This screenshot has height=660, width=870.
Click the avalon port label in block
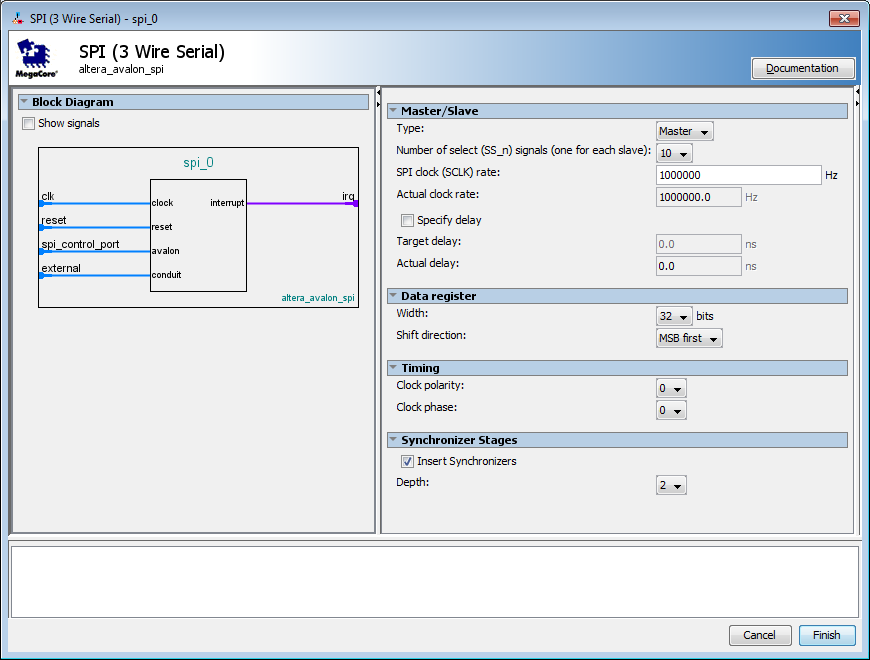[165, 251]
